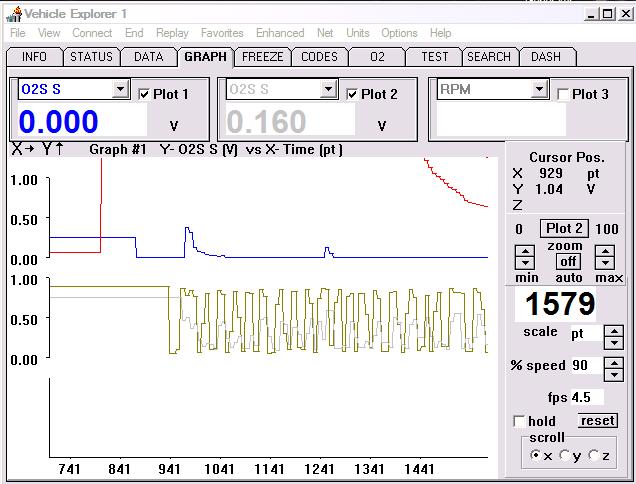Image resolution: width=636 pixels, height=484 pixels.
Task: Open the Plot 1 O2S S dropdown
Action: coord(120,90)
